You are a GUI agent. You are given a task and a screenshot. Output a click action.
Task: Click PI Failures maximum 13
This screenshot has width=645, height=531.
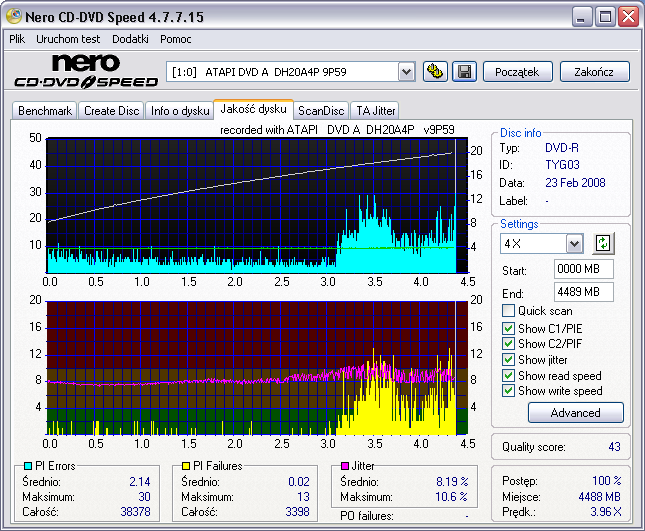point(303,497)
